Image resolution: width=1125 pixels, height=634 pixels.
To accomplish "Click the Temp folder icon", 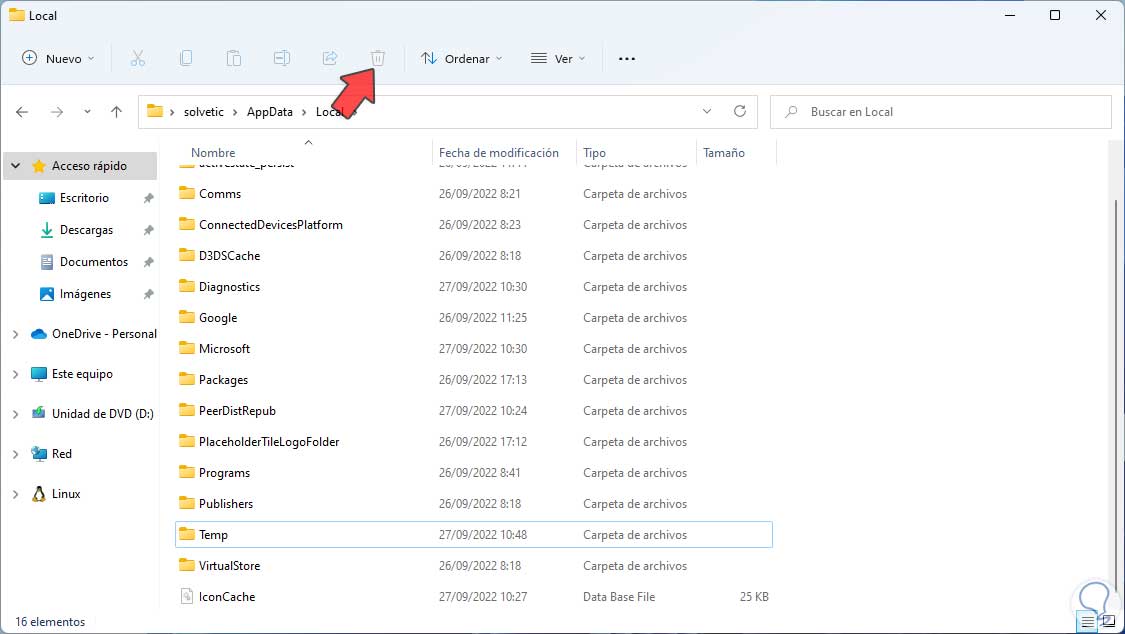I will point(187,534).
